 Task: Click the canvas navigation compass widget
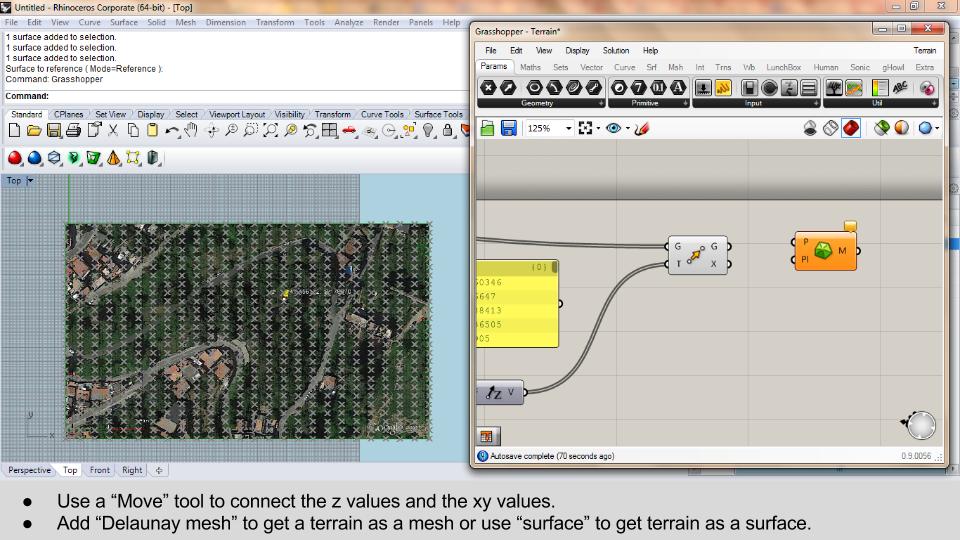920,425
